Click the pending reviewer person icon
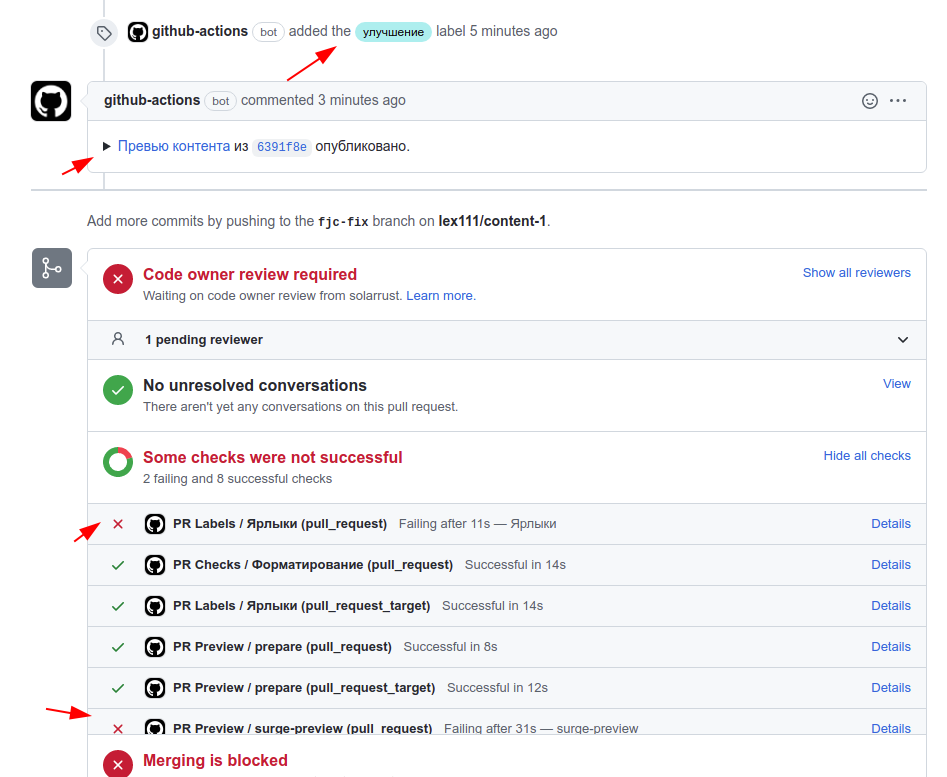Viewport: 947px width, 777px height. [x=118, y=339]
